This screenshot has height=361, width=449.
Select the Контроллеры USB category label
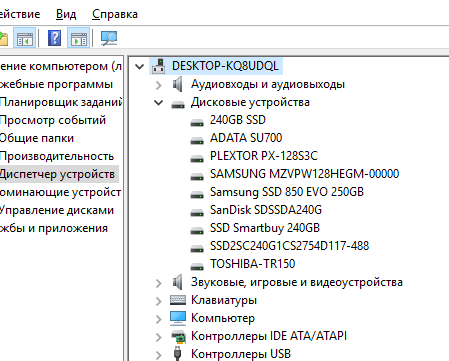[x=241, y=354]
